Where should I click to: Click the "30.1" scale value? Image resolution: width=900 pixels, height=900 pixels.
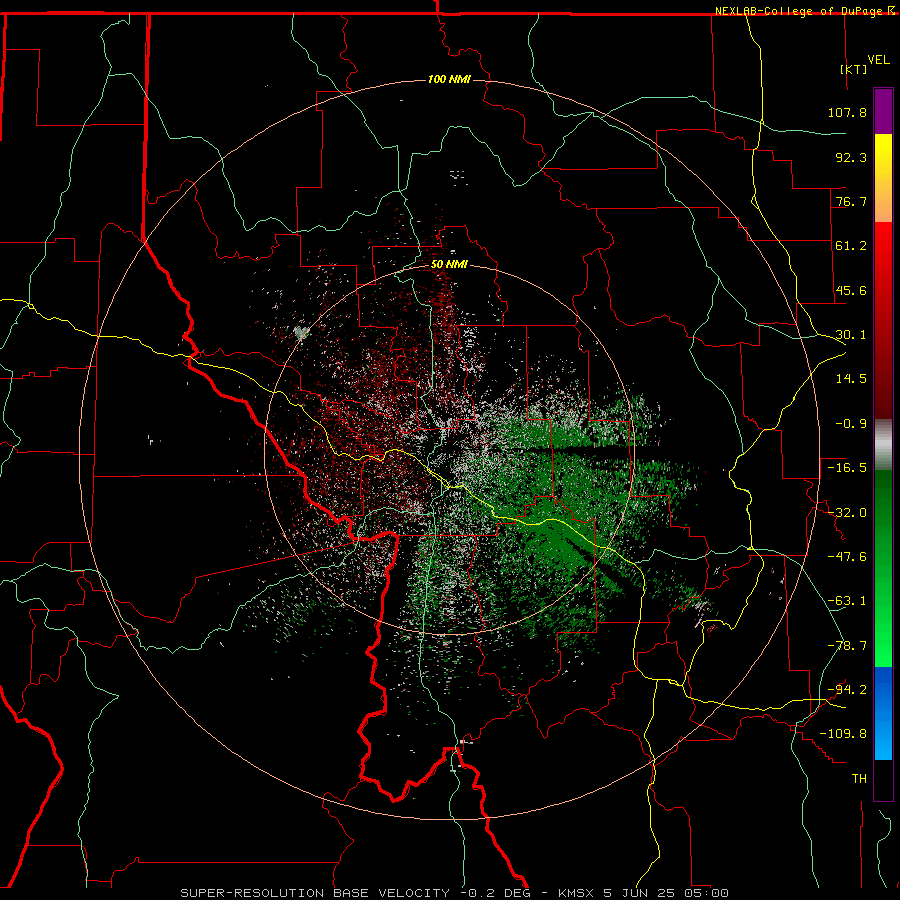(851, 335)
